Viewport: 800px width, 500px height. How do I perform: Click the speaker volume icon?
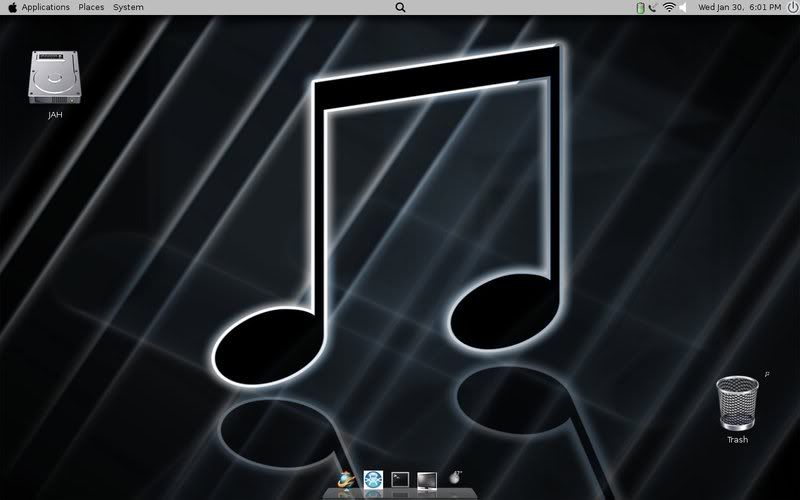683,7
